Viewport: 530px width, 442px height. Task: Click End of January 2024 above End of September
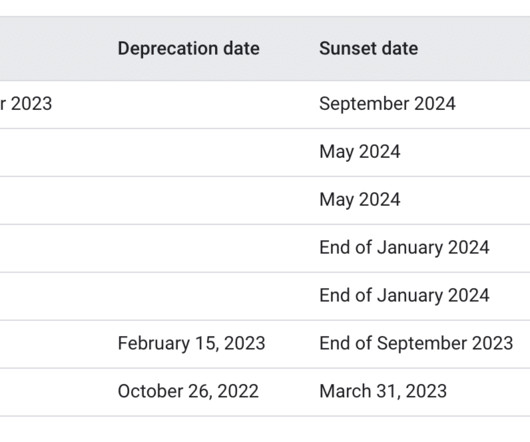click(404, 296)
